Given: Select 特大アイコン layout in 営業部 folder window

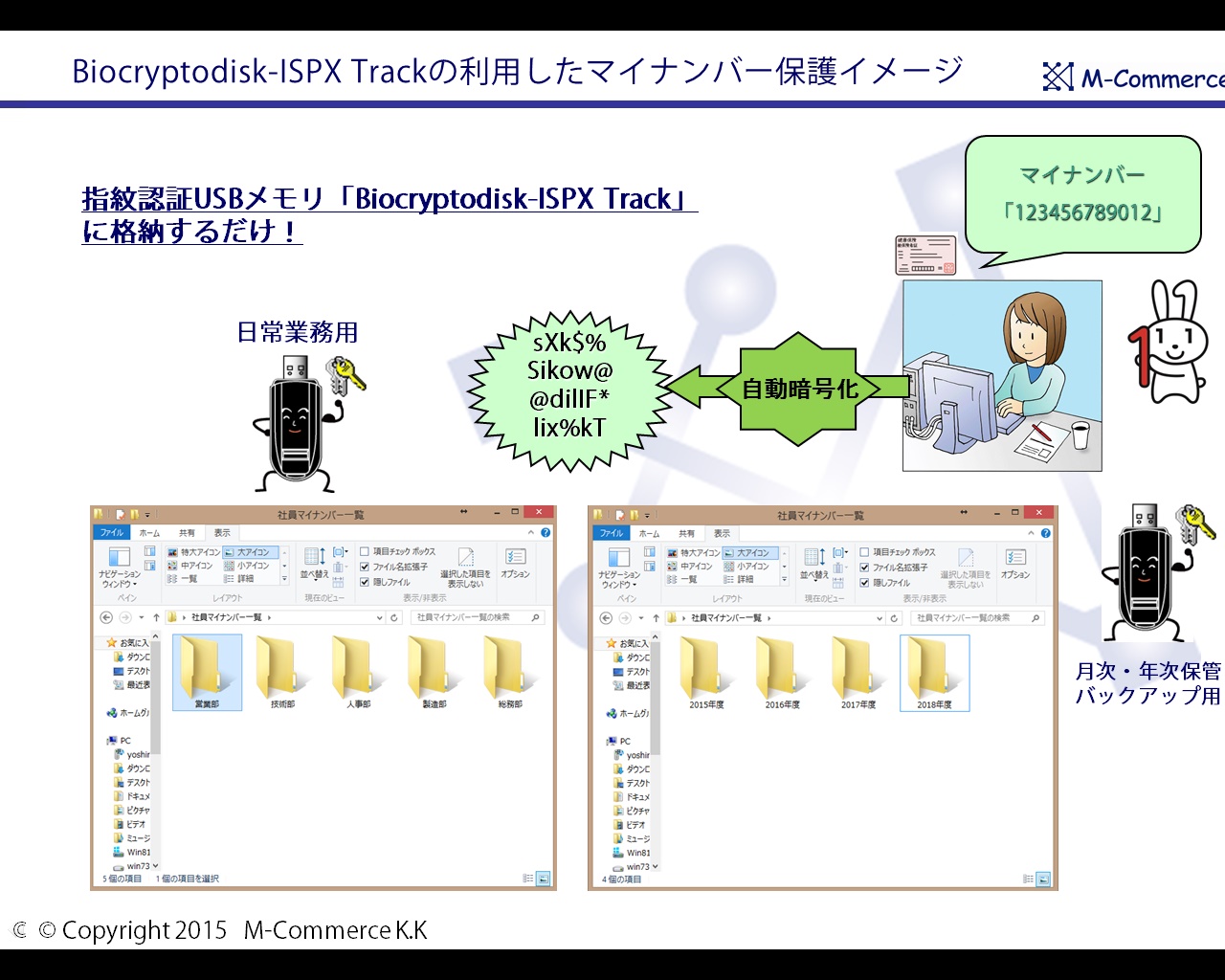Looking at the screenshot, I should (x=193, y=552).
